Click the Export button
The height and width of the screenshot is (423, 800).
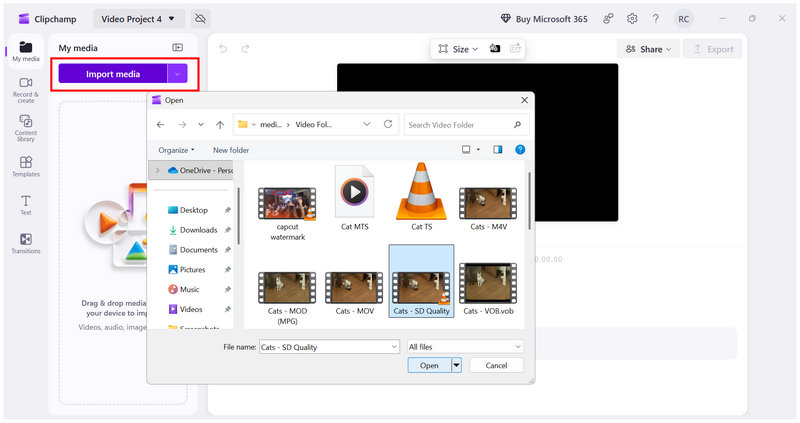point(713,49)
